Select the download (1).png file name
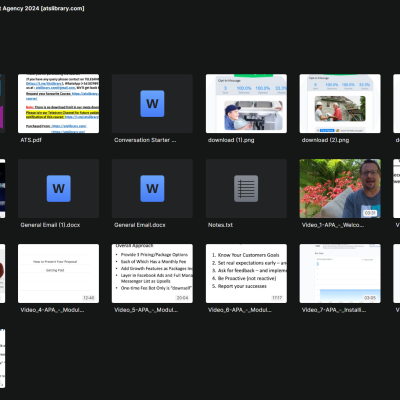 [231, 140]
